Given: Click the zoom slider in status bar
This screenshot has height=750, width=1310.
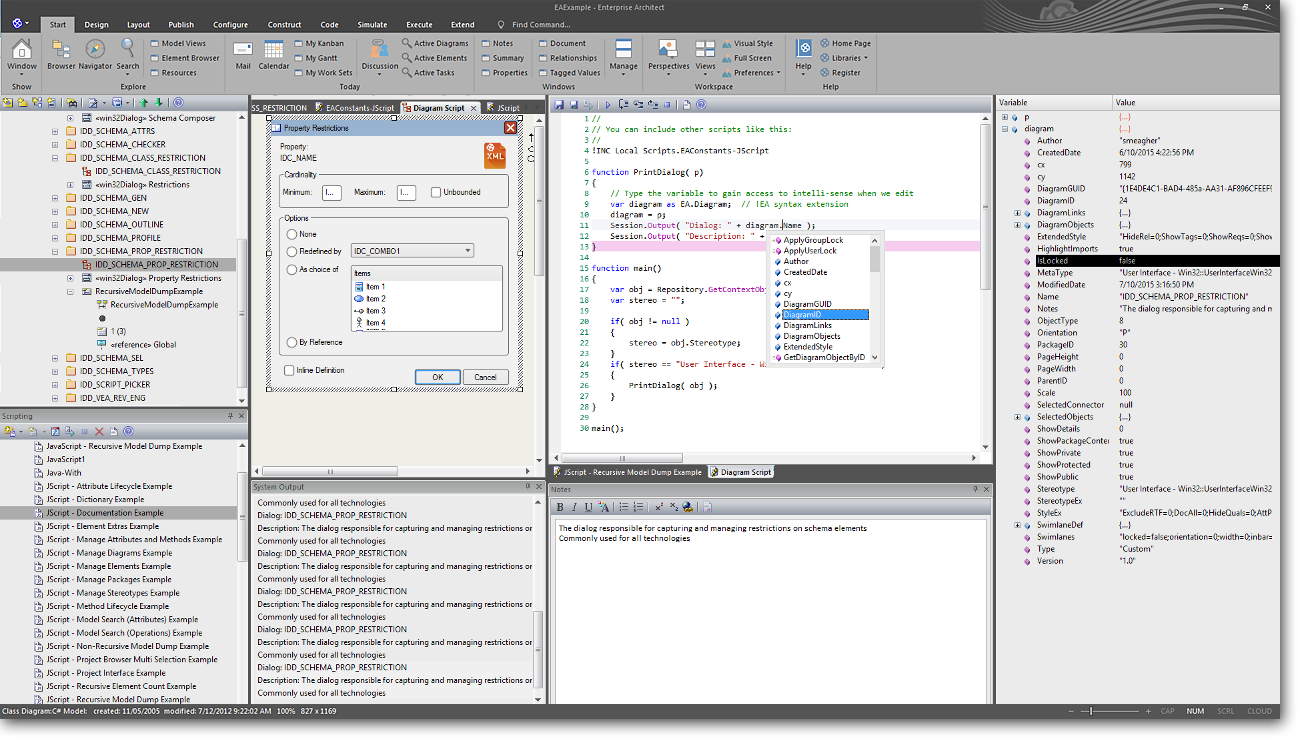Looking at the screenshot, I should click(x=1090, y=711).
